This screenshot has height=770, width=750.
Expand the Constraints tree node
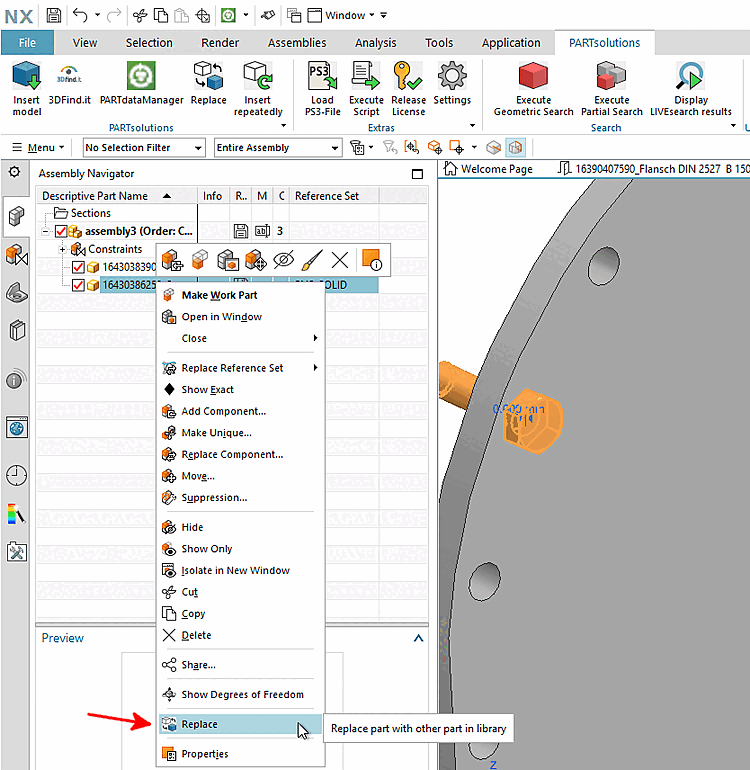pyautogui.click(x=62, y=249)
